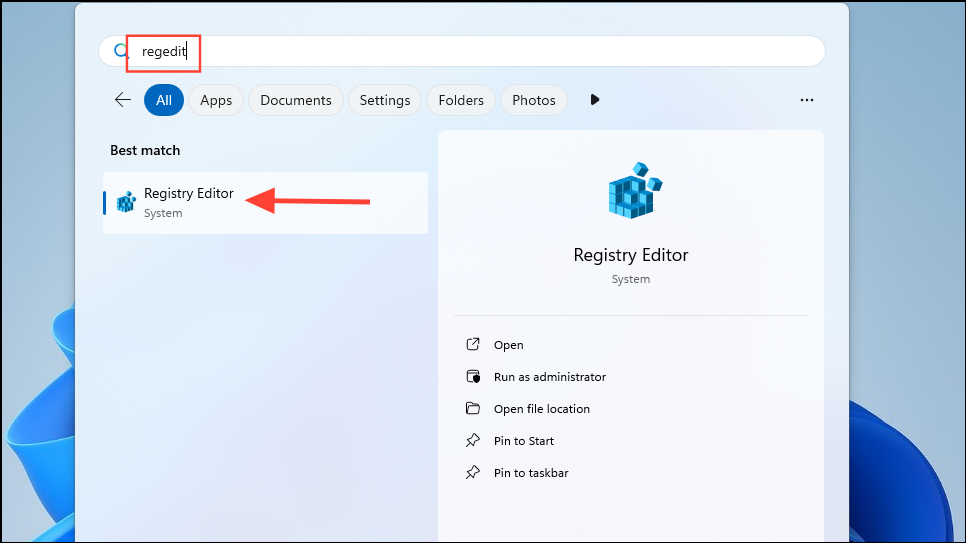Click the Pin to Start pin icon
Image resolution: width=966 pixels, height=543 pixels.
tap(473, 440)
